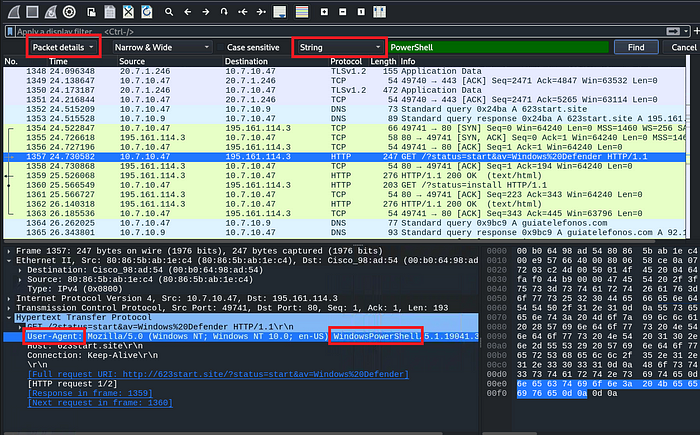This screenshot has height=435, width=700.
Task: Open the Full request URI link
Action: [218, 374]
